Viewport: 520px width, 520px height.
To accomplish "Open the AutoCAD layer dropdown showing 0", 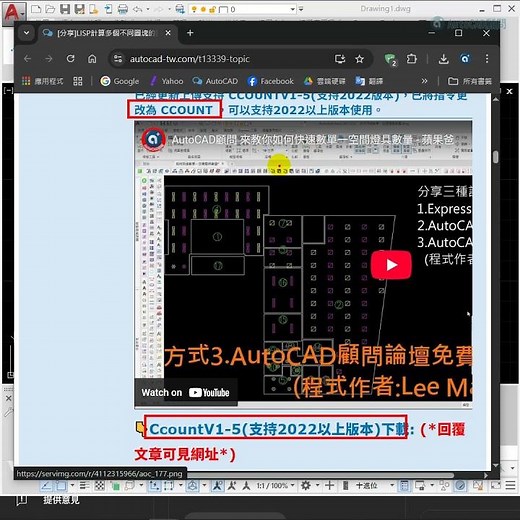I will (242, 9).
